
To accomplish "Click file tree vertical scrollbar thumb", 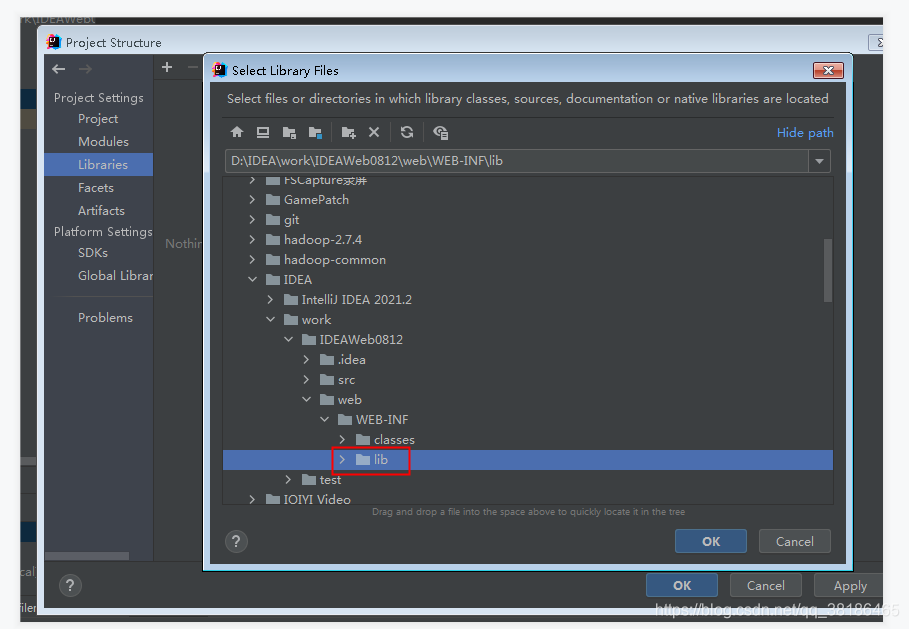I will pyautogui.click(x=828, y=270).
